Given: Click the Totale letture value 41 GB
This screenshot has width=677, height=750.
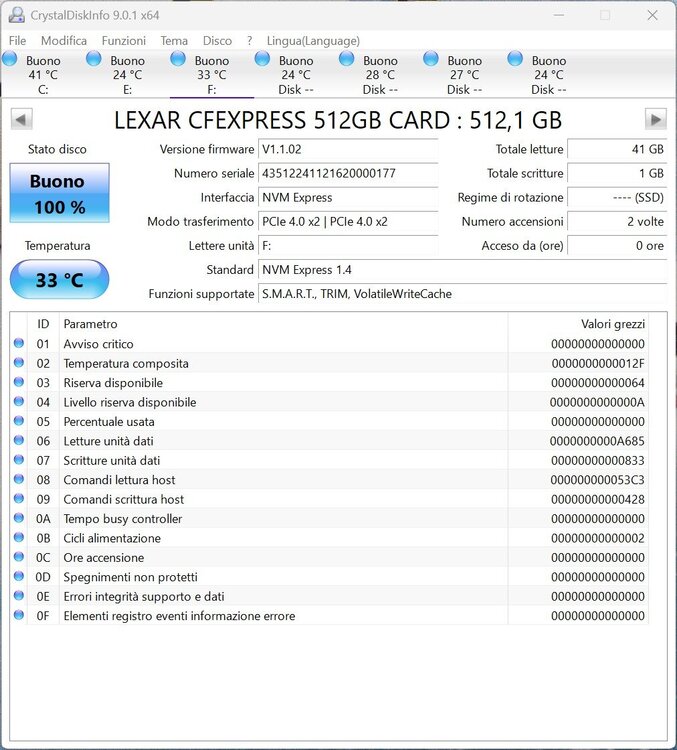Looking at the screenshot, I should (617, 149).
